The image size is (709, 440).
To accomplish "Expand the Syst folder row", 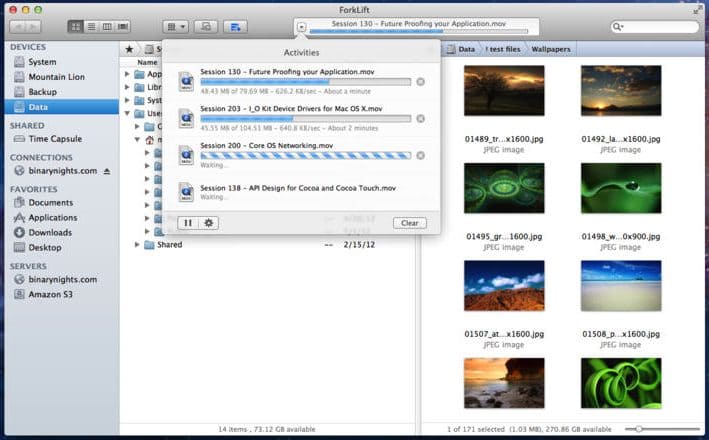I will [127, 100].
